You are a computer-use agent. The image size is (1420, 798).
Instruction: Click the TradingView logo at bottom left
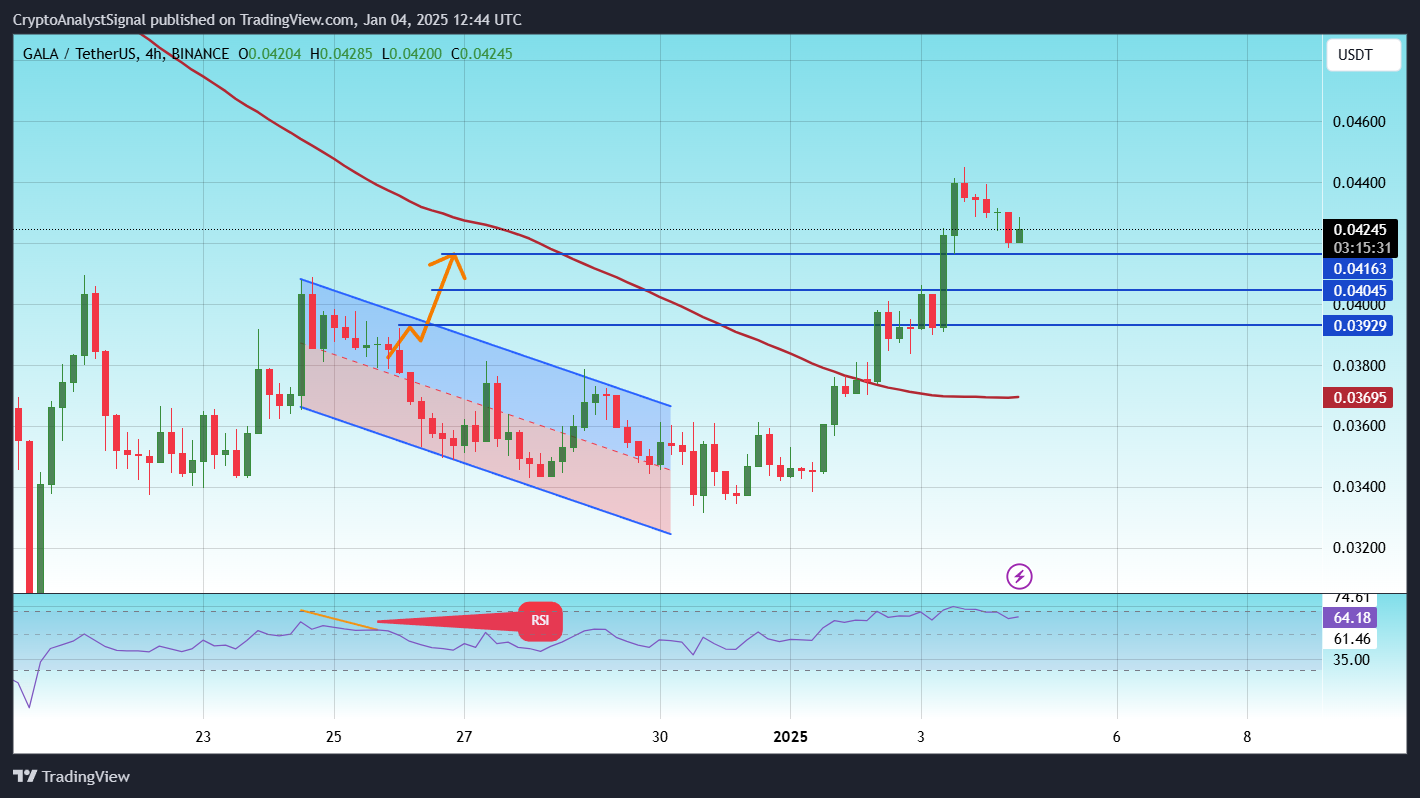[x=71, y=777]
